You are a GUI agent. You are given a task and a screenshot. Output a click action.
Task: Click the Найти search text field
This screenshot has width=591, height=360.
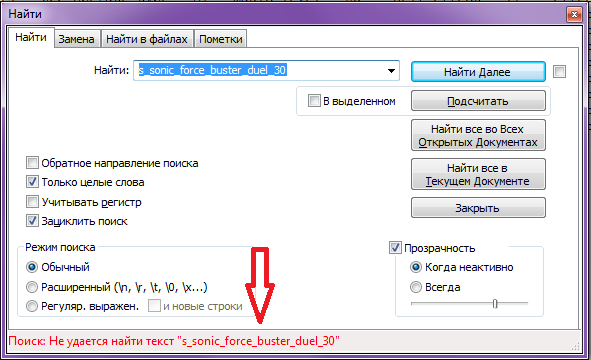(266, 70)
